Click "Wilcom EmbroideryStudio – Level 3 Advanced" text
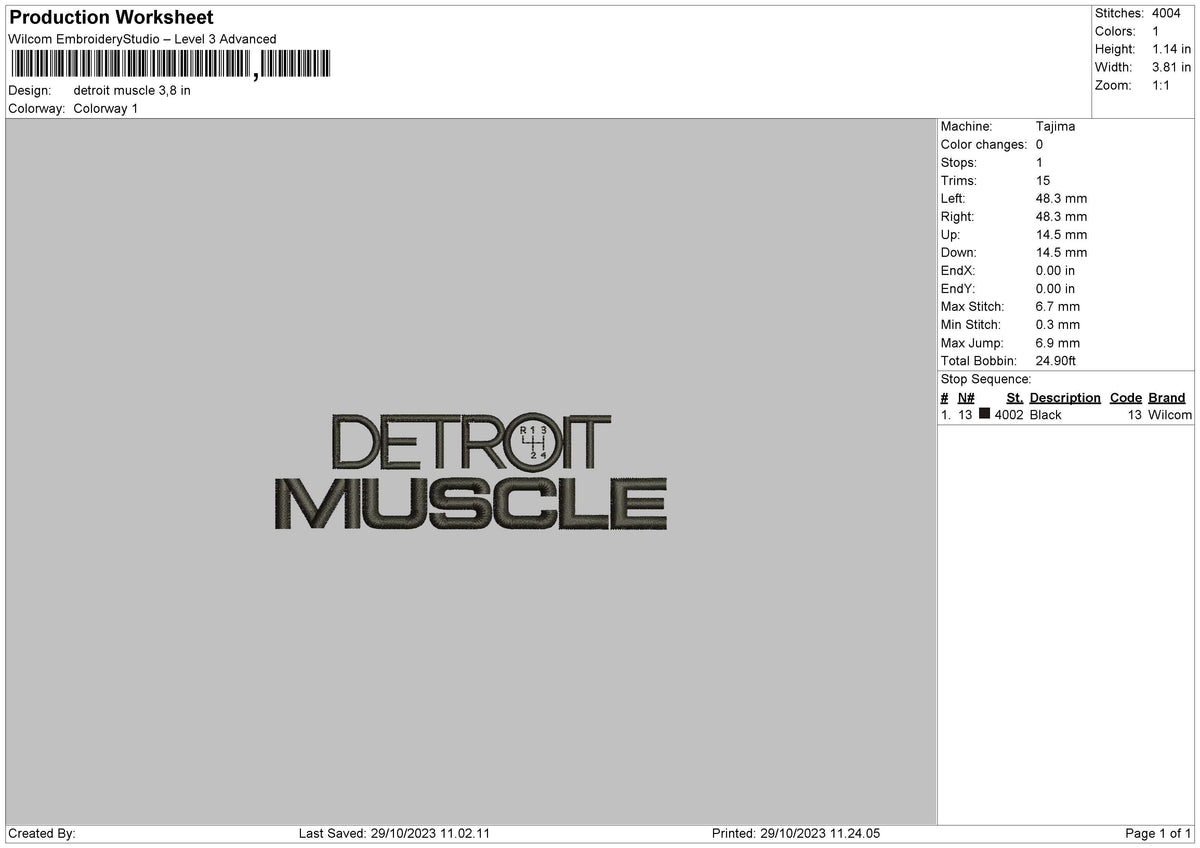The height and width of the screenshot is (848, 1200). [142, 39]
